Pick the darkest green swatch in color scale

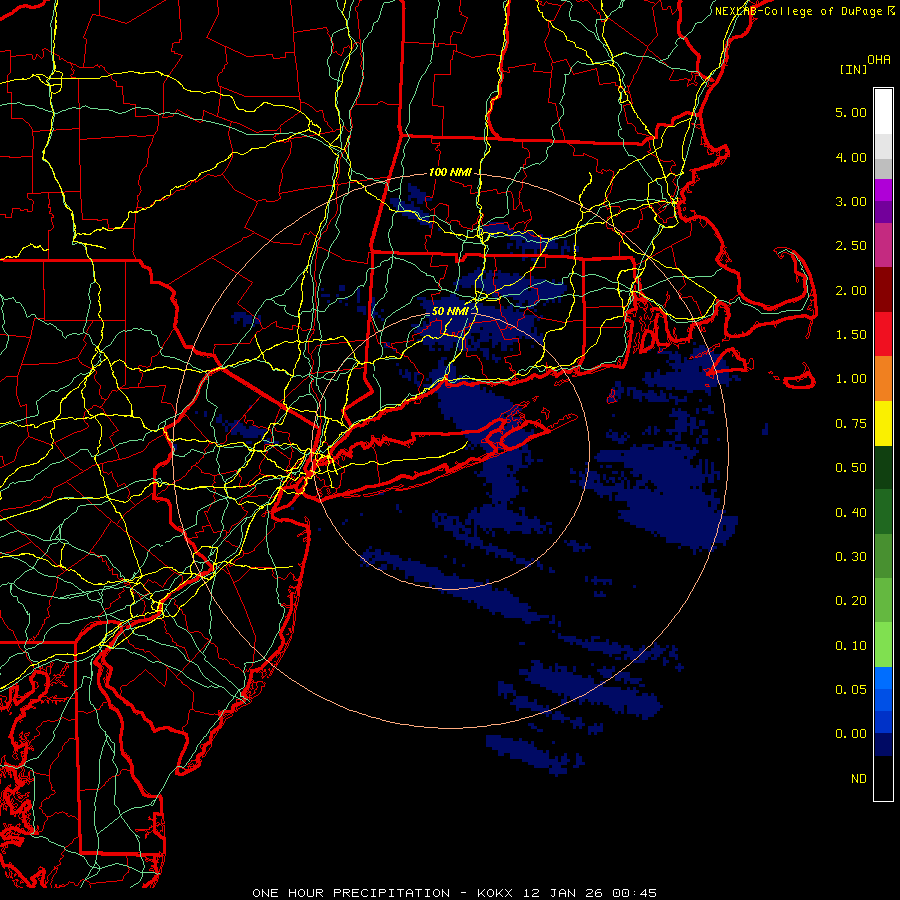(x=883, y=468)
